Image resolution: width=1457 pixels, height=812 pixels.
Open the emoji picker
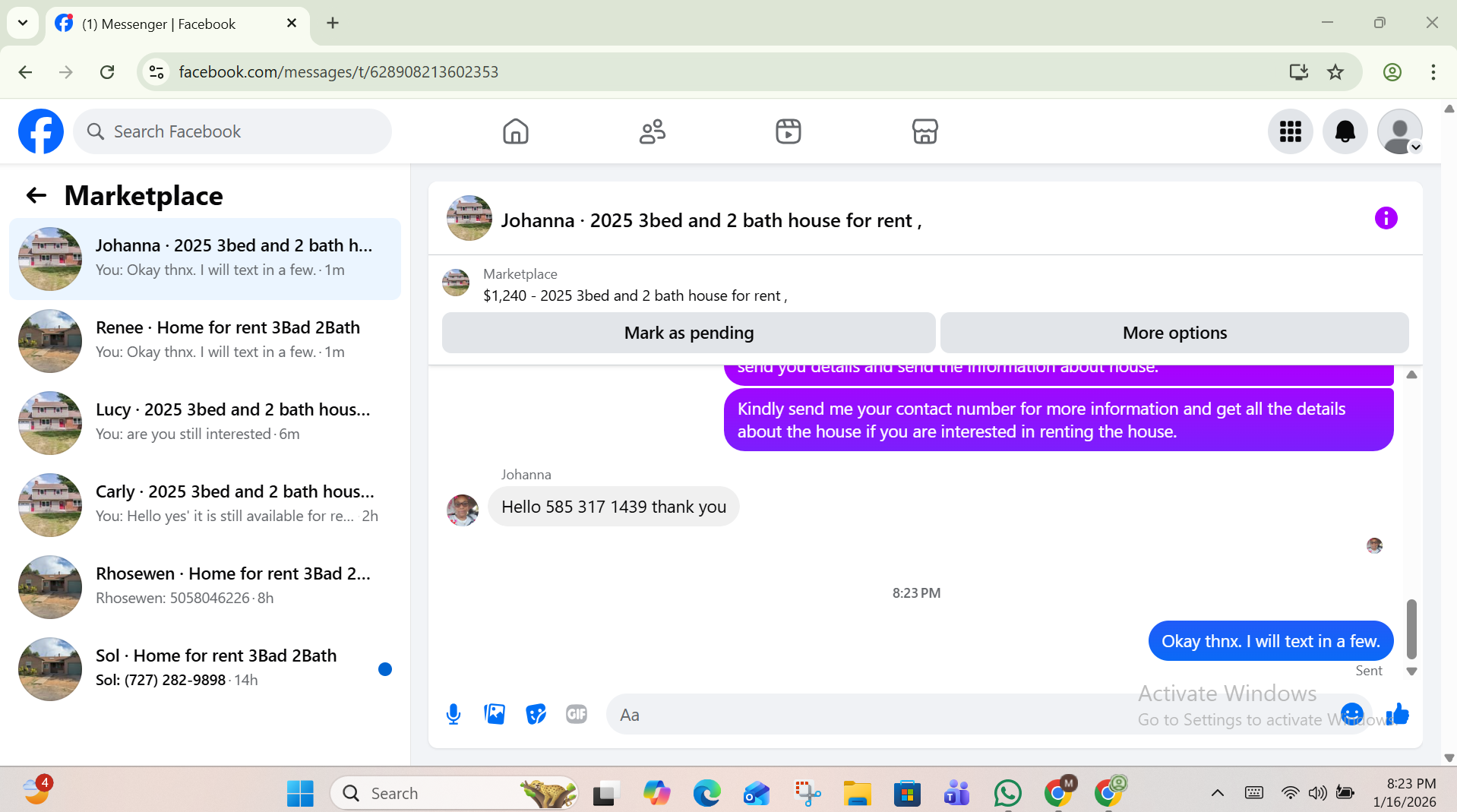1351,714
